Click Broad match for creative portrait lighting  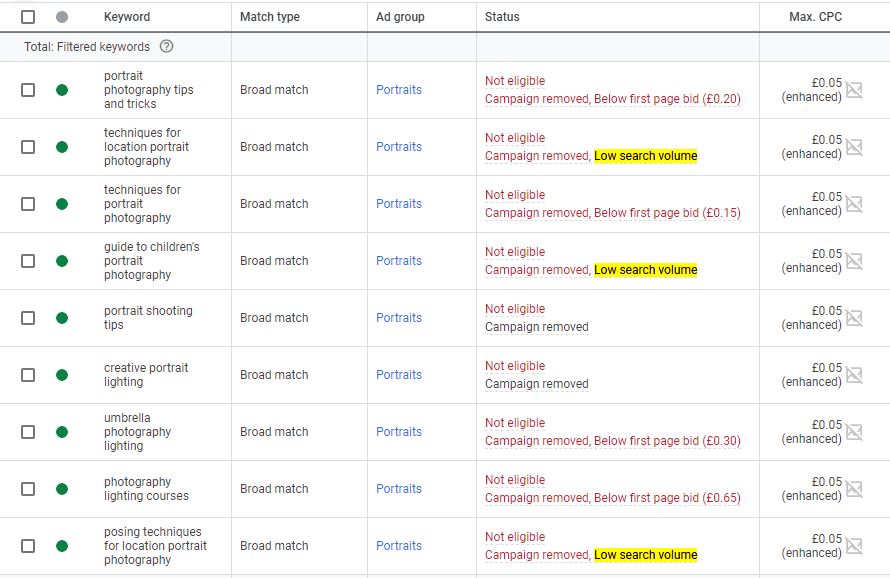click(274, 375)
